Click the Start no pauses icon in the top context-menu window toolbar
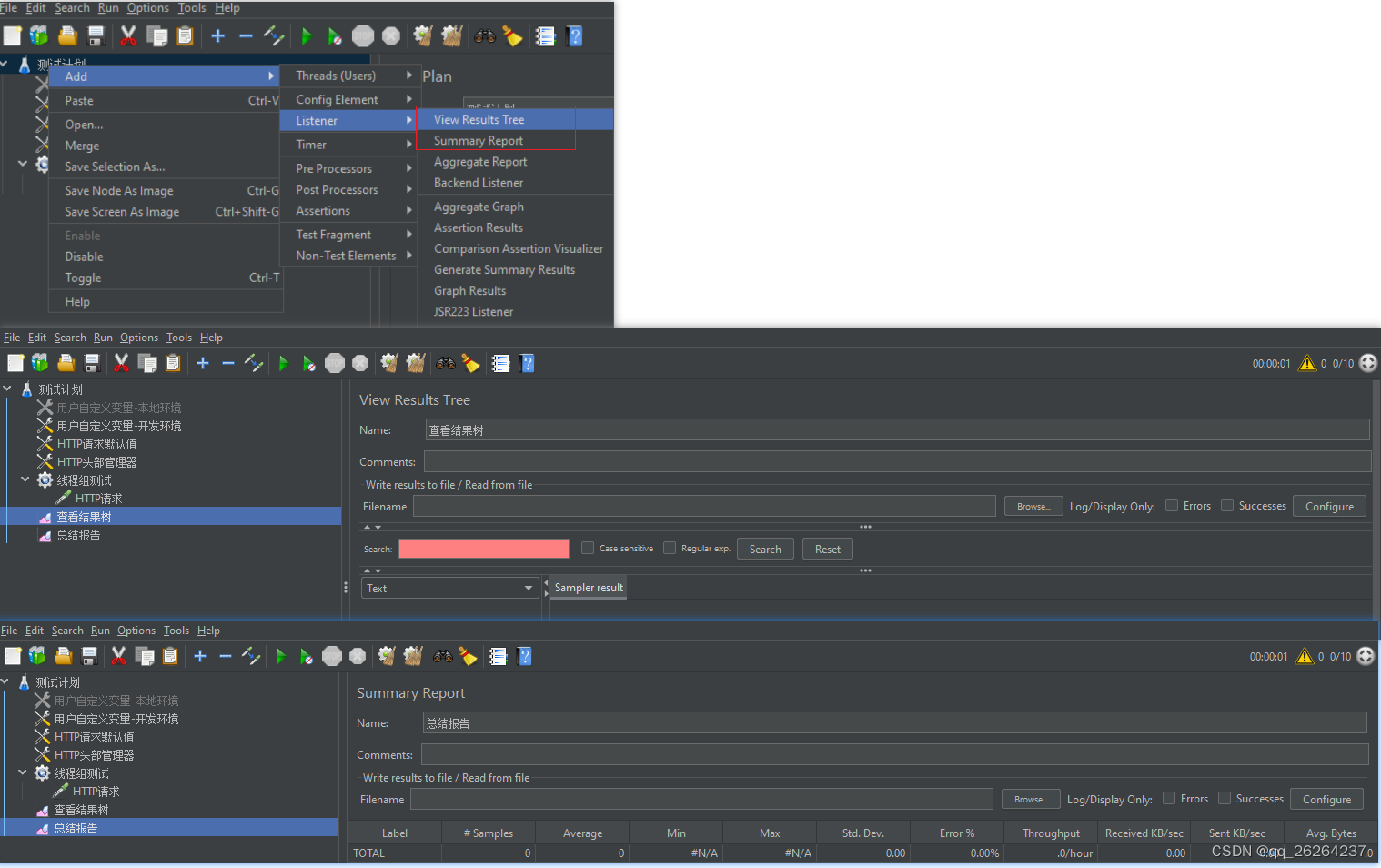 pyautogui.click(x=334, y=36)
